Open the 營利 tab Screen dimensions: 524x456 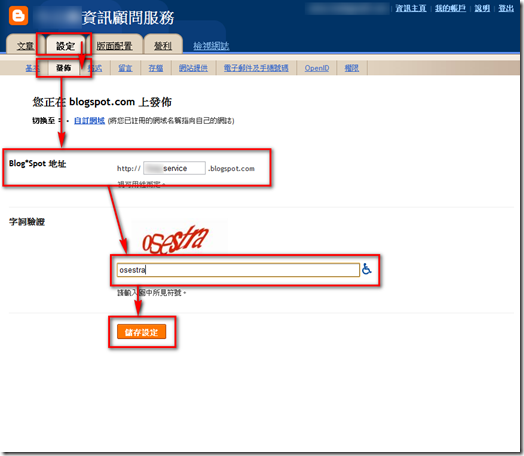click(x=163, y=46)
